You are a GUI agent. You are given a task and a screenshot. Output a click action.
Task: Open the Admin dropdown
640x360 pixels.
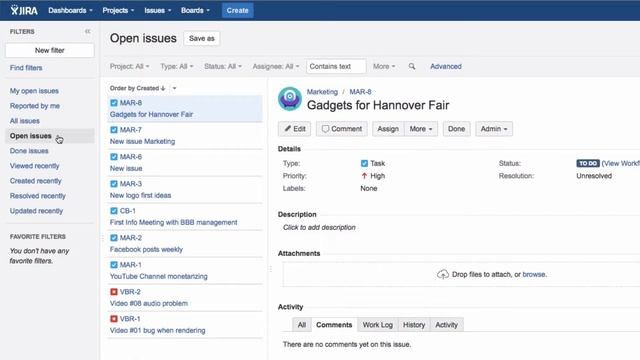[494, 129]
